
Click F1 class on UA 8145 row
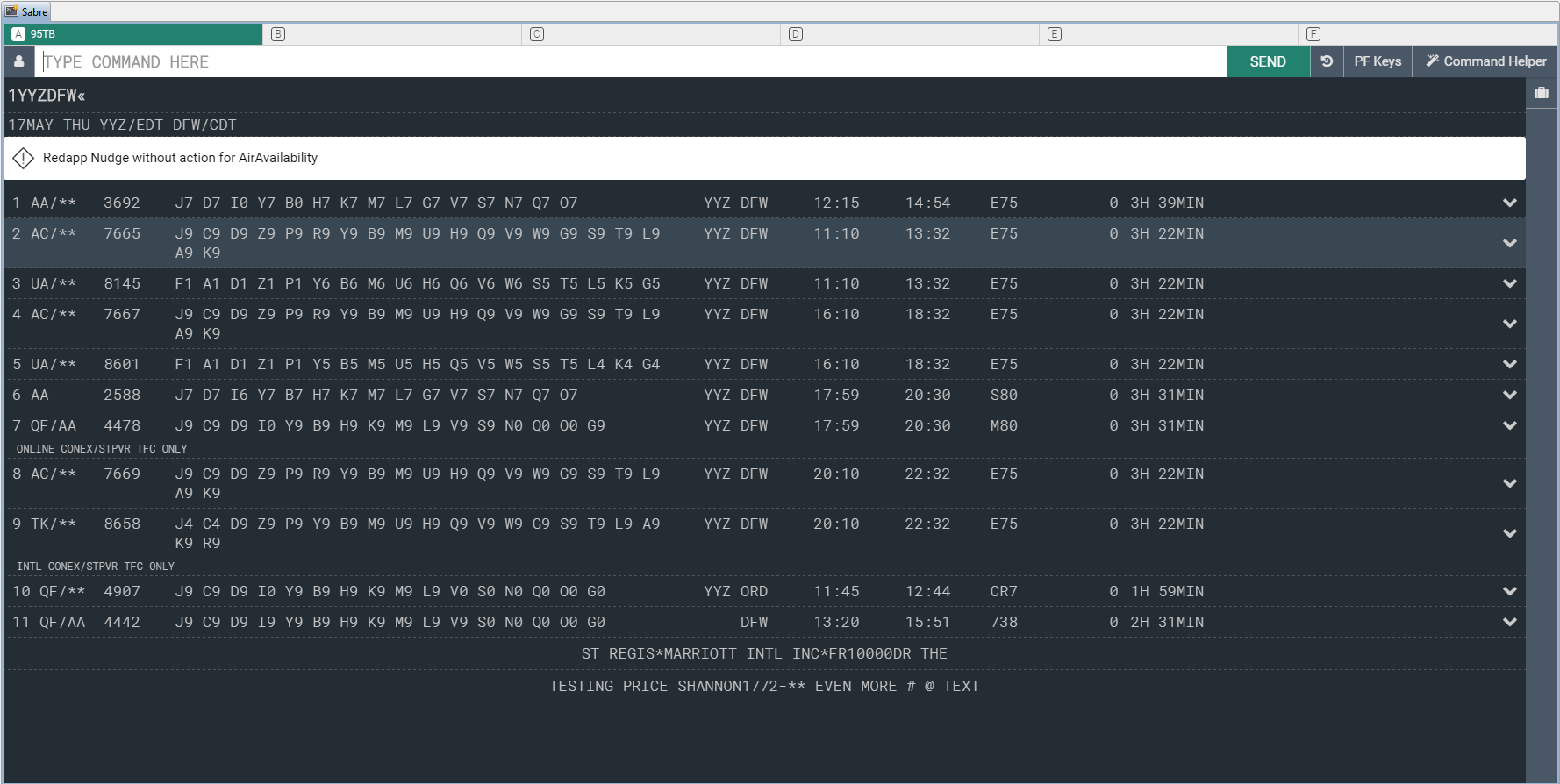pos(184,283)
